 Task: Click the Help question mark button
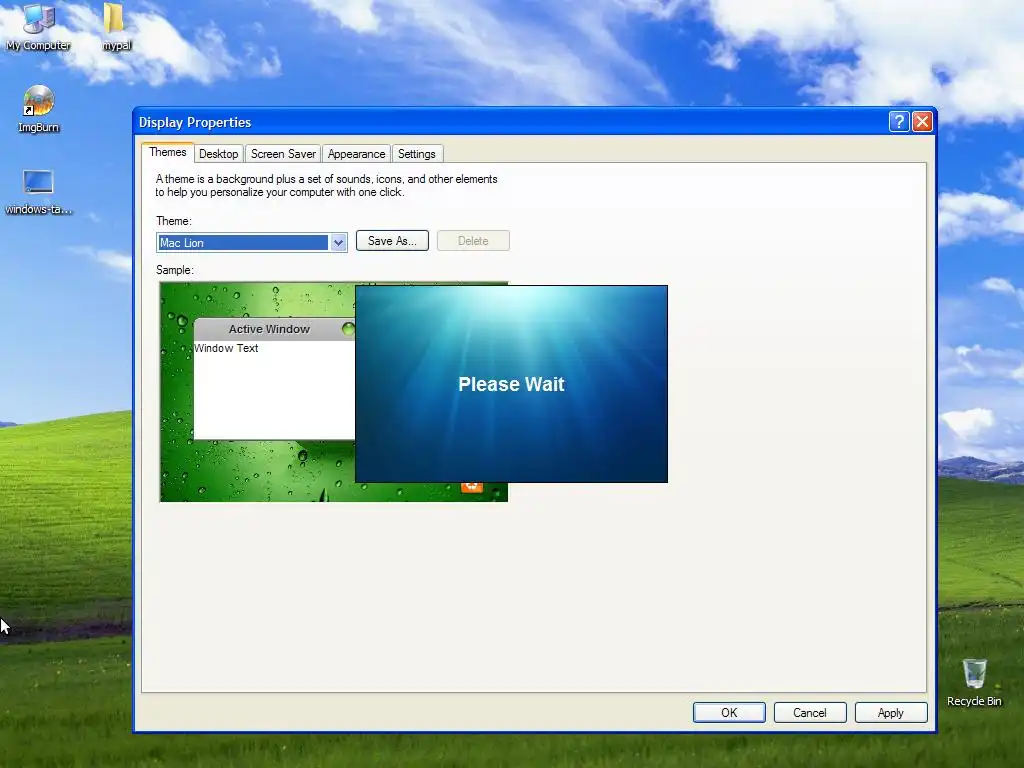click(x=899, y=121)
